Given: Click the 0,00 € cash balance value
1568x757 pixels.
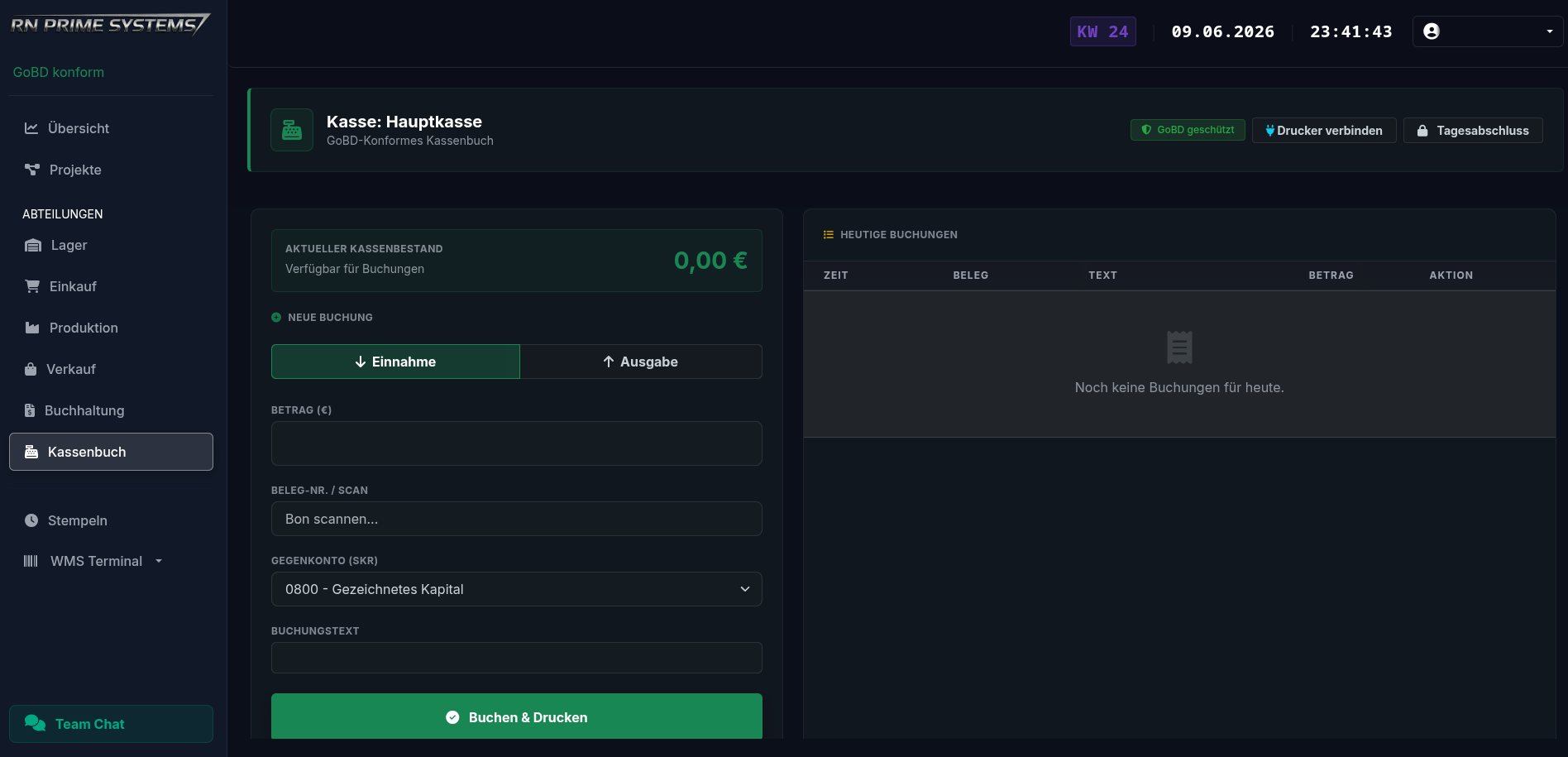Looking at the screenshot, I should click(x=710, y=261).
